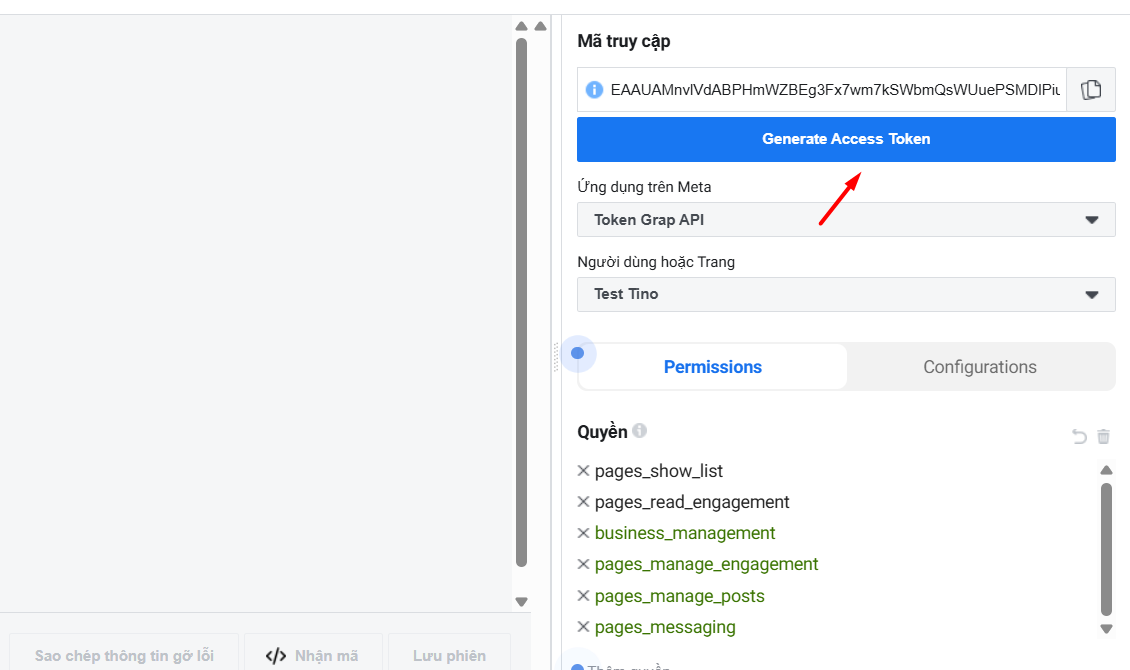The height and width of the screenshot is (670, 1130).
Task: Remove pages_manage_posts permission
Action: click(584, 596)
